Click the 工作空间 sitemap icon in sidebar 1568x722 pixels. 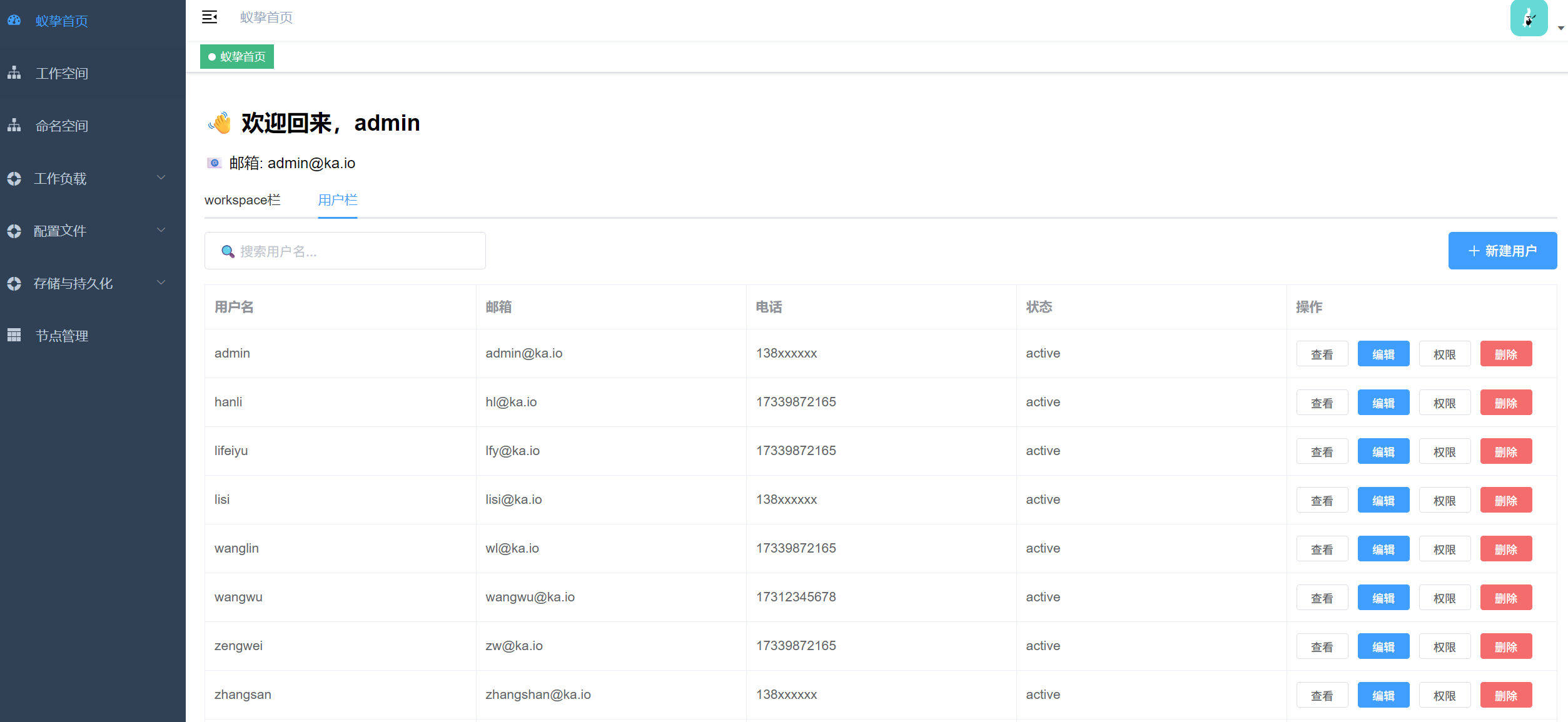14,73
